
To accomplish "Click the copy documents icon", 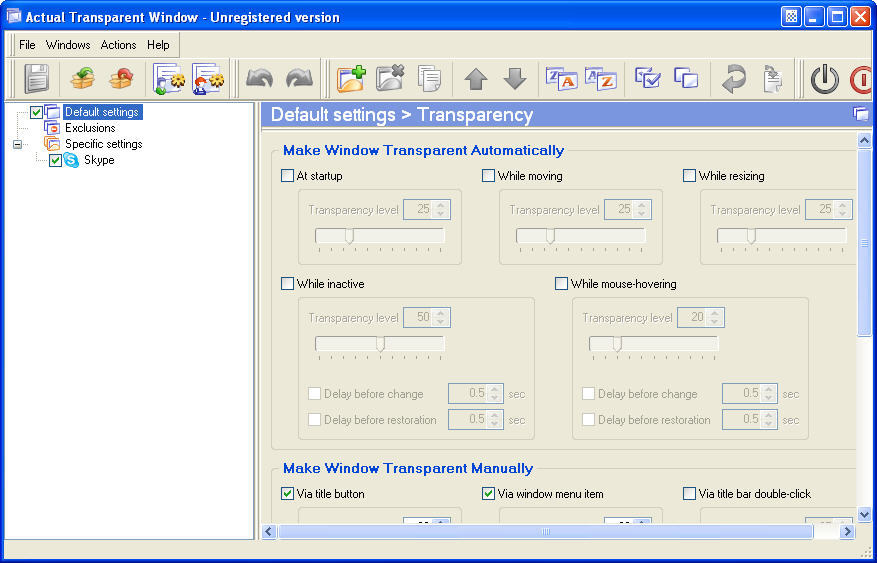I will [x=430, y=79].
